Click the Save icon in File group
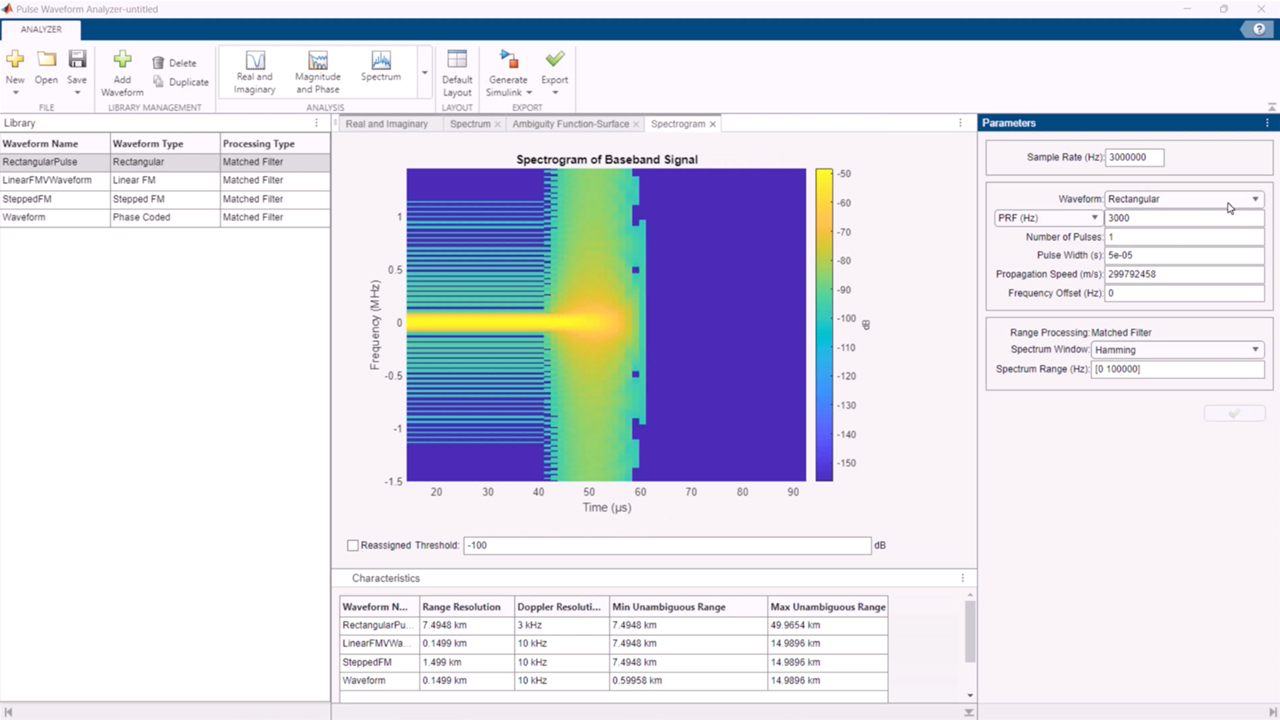Viewport: 1280px width, 720px height. (x=77, y=59)
